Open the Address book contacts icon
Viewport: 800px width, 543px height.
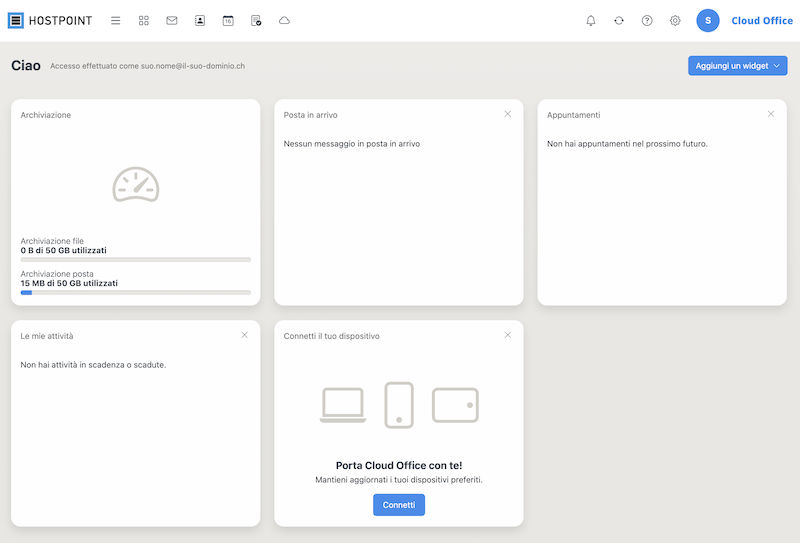(x=200, y=20)
